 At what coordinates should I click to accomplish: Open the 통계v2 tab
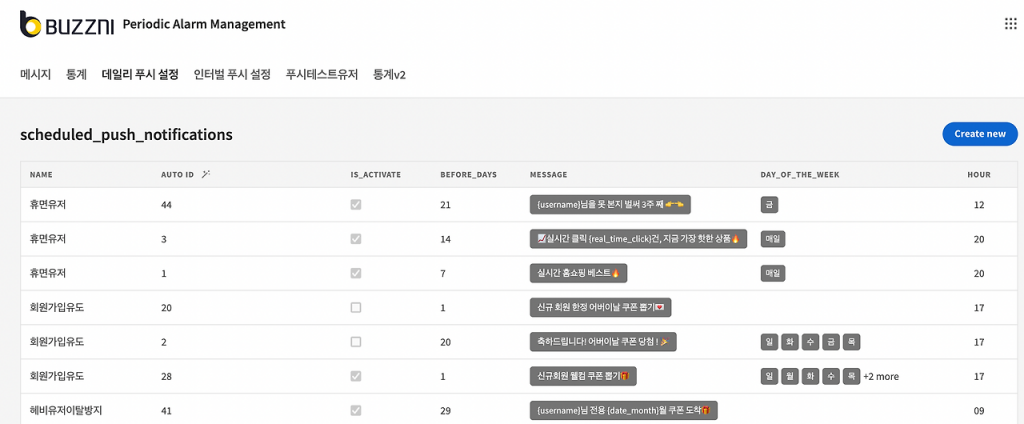point(389,74)
